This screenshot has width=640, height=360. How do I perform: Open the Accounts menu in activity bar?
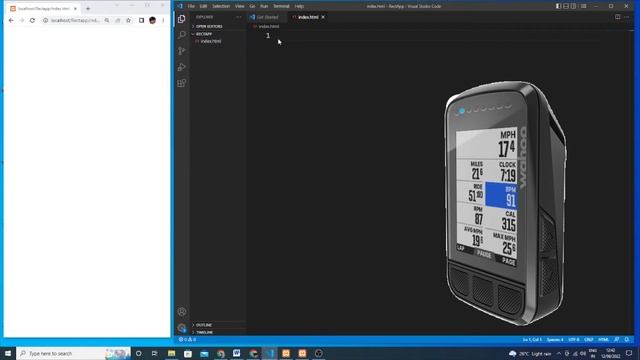[182, 312]
